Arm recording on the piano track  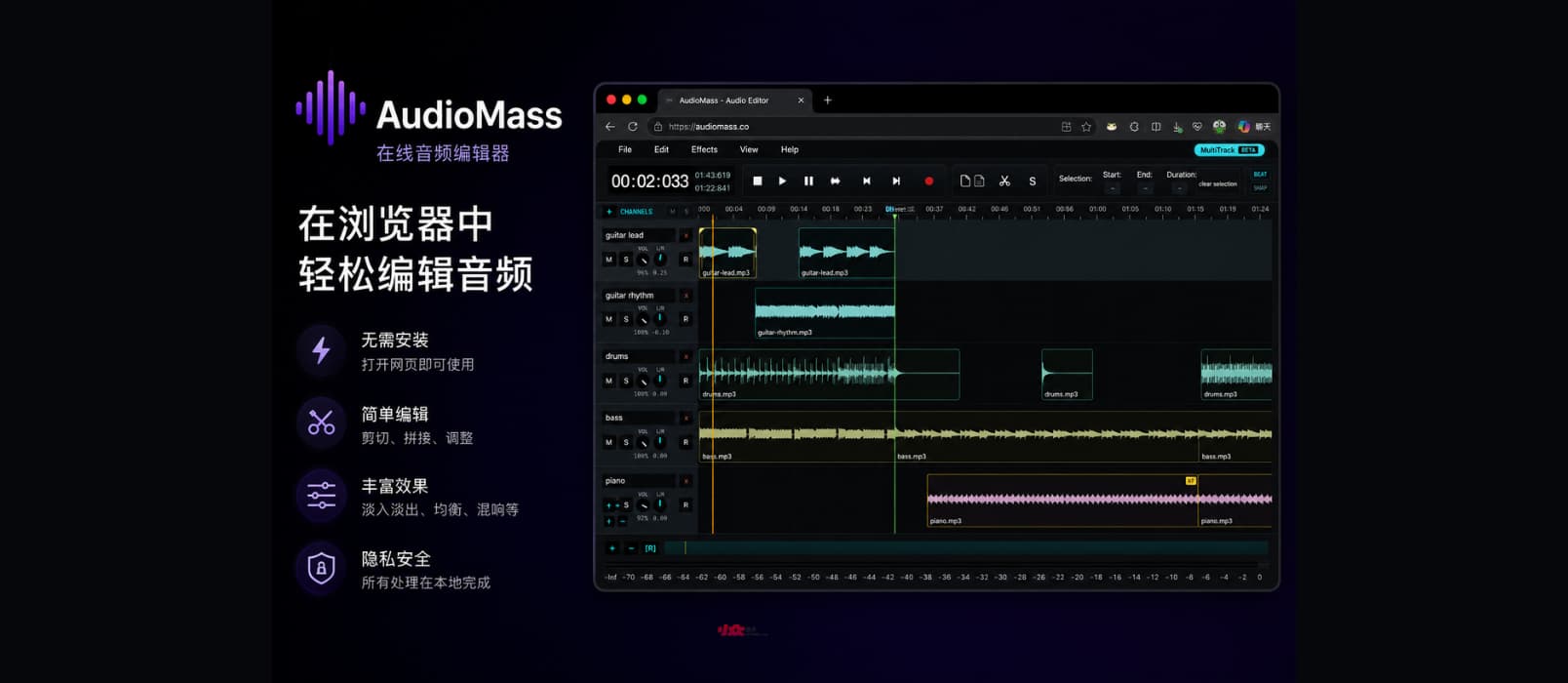[x=686, y=504]
